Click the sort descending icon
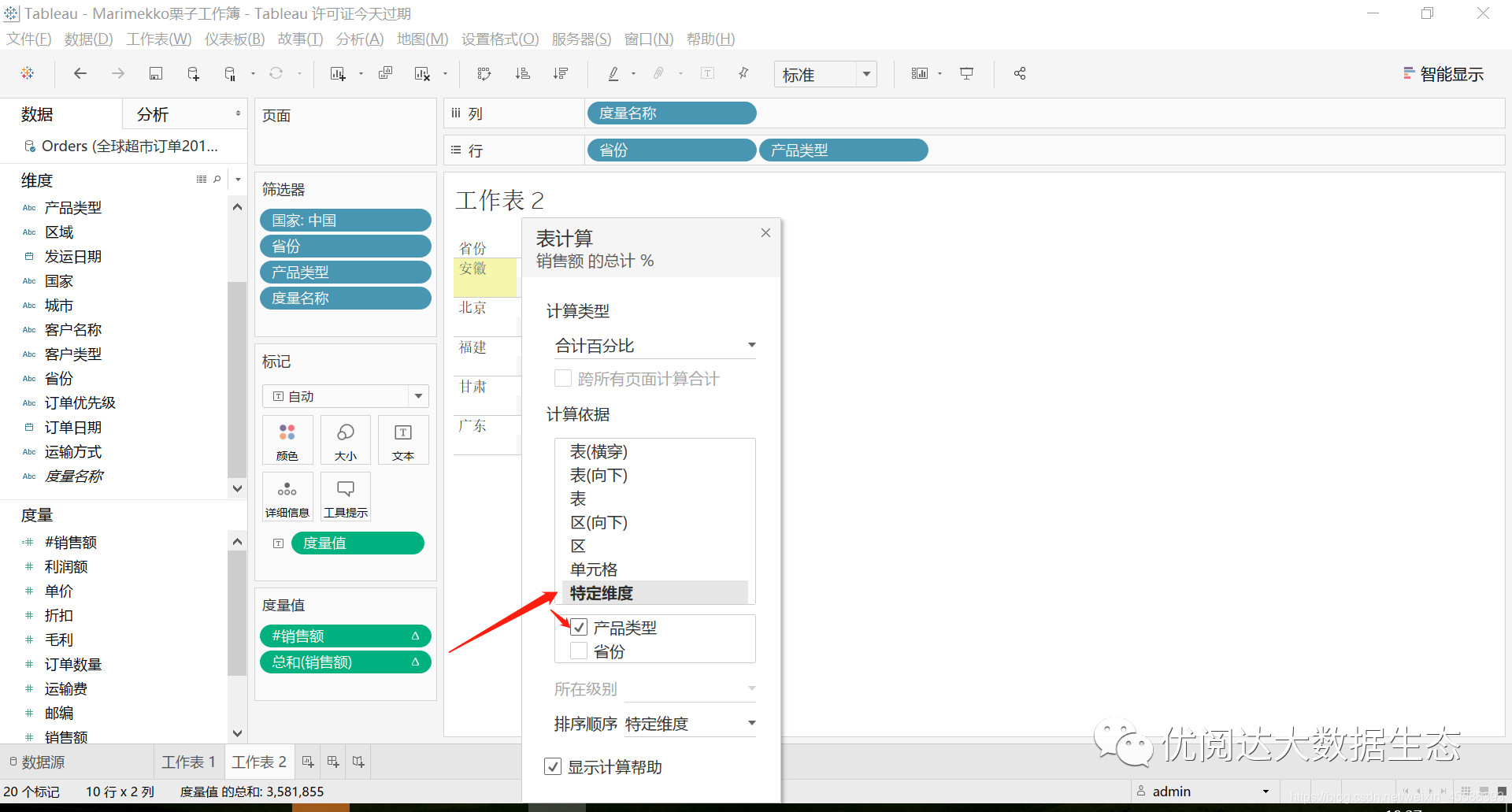 click(x=561, y=73)
